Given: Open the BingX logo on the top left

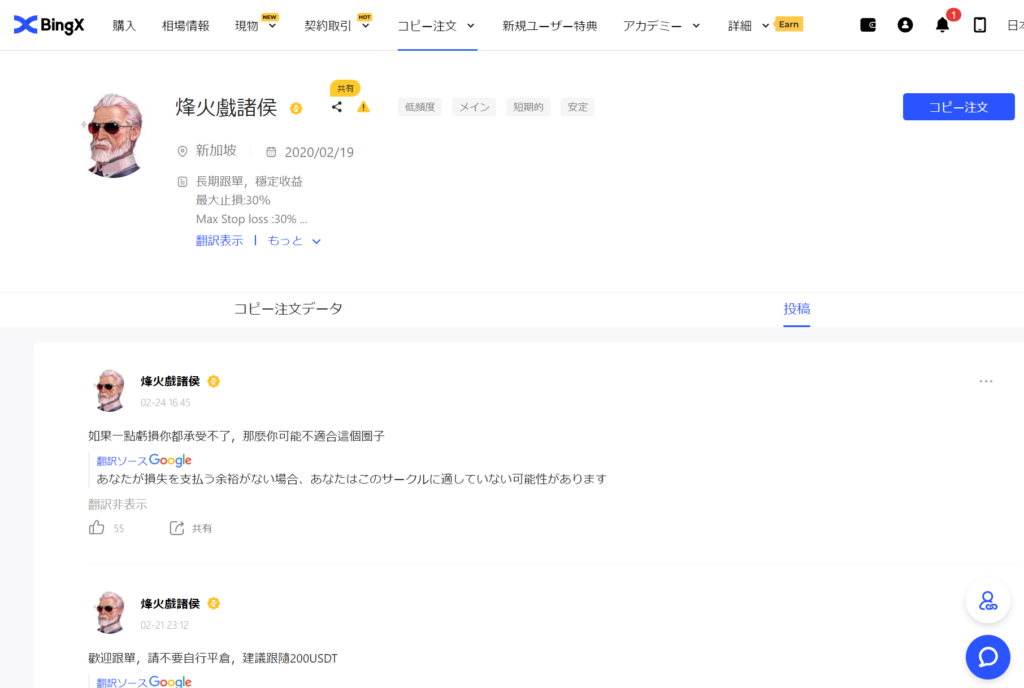Looking at the screenshot, I should click(48, 25).
